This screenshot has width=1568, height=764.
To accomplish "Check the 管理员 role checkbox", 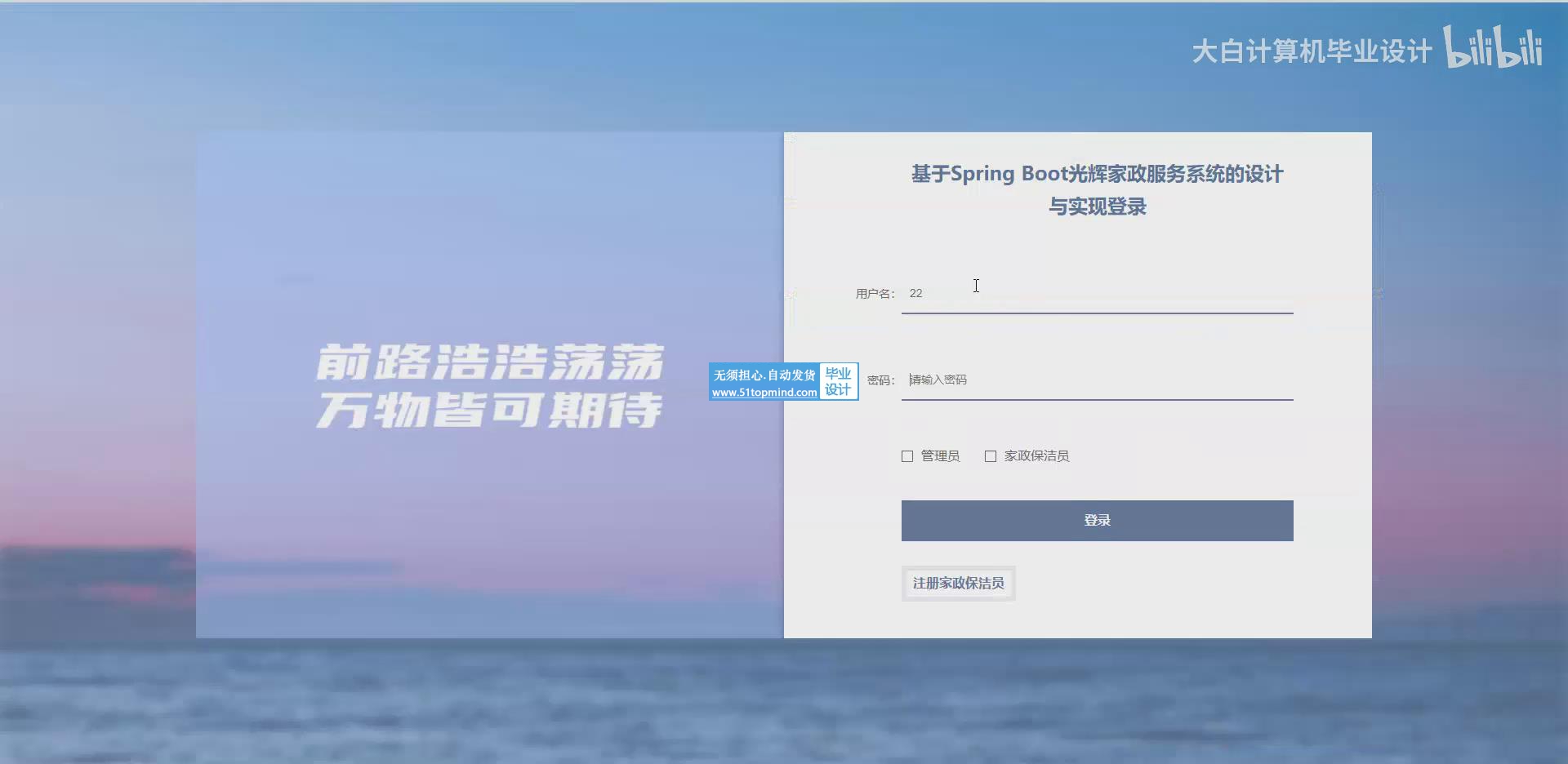I will pyautogui.click(x=907, y=456).
